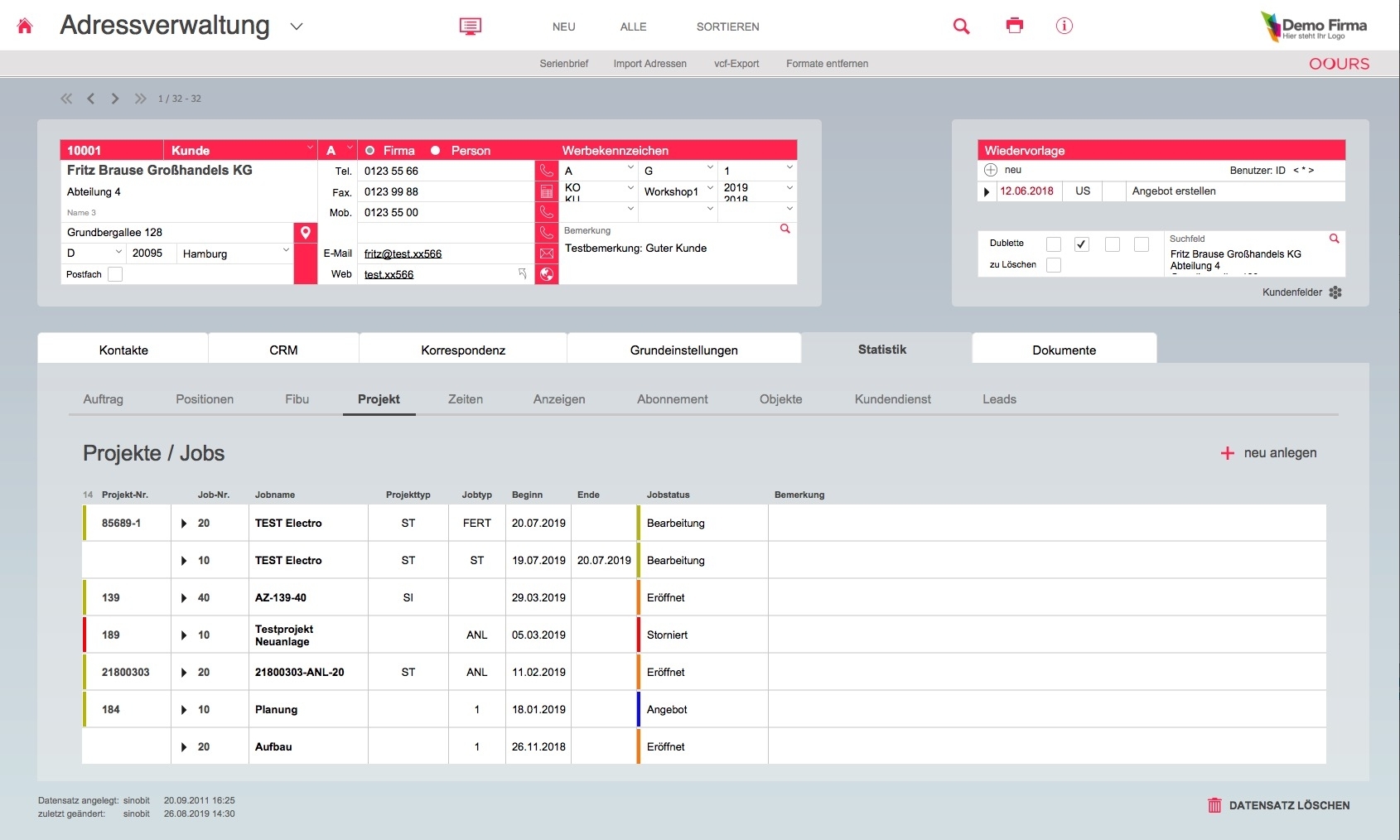Select the Auftrag sub-tab
Screen dimensions: 1400x840
tap(104, 399)
